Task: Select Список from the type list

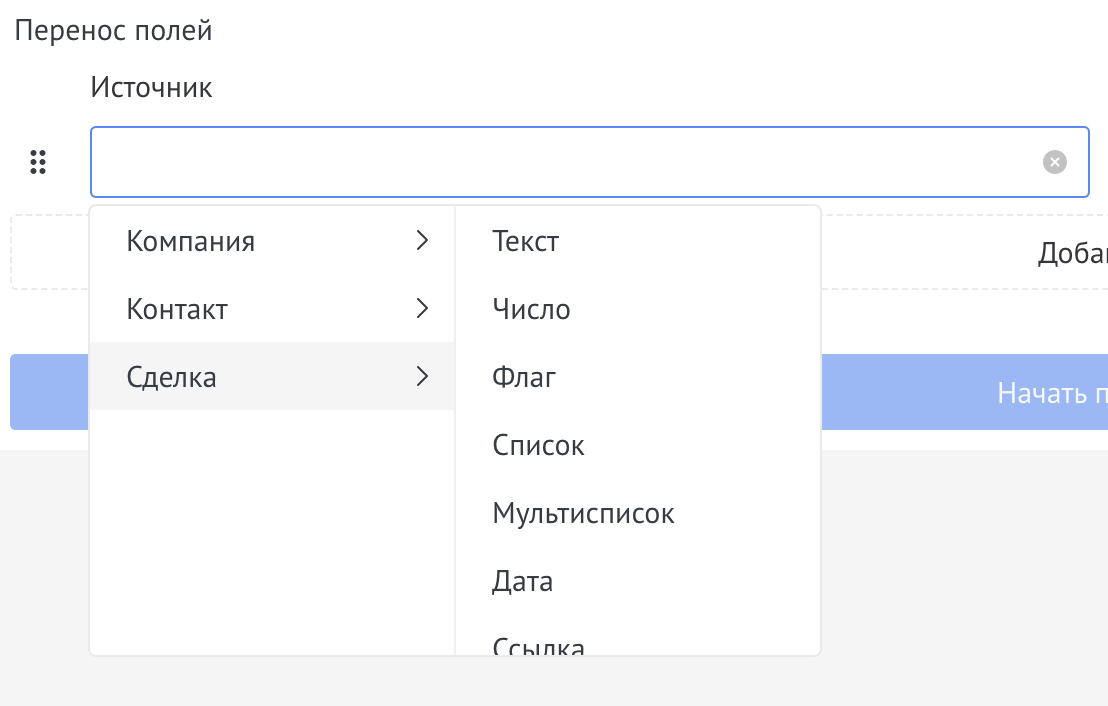Action: coord(538,444)
